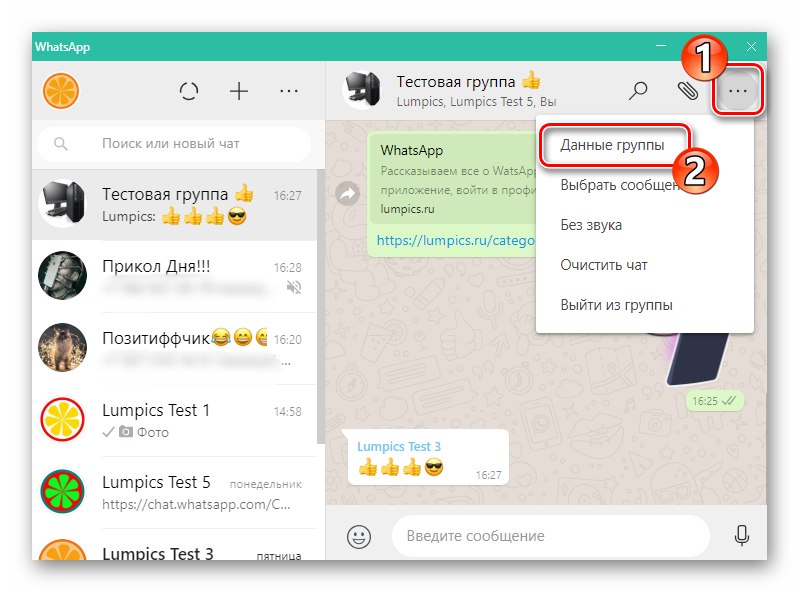Start a new chat with plus icon

238,92
